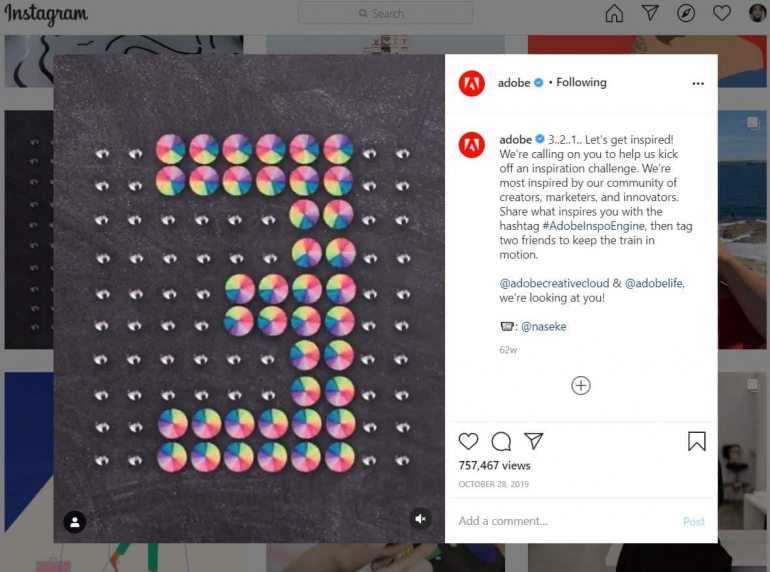Click the Add a comment field
Image resolution: width=770 pixels, height=572 pixels.
tap(567, 521)
